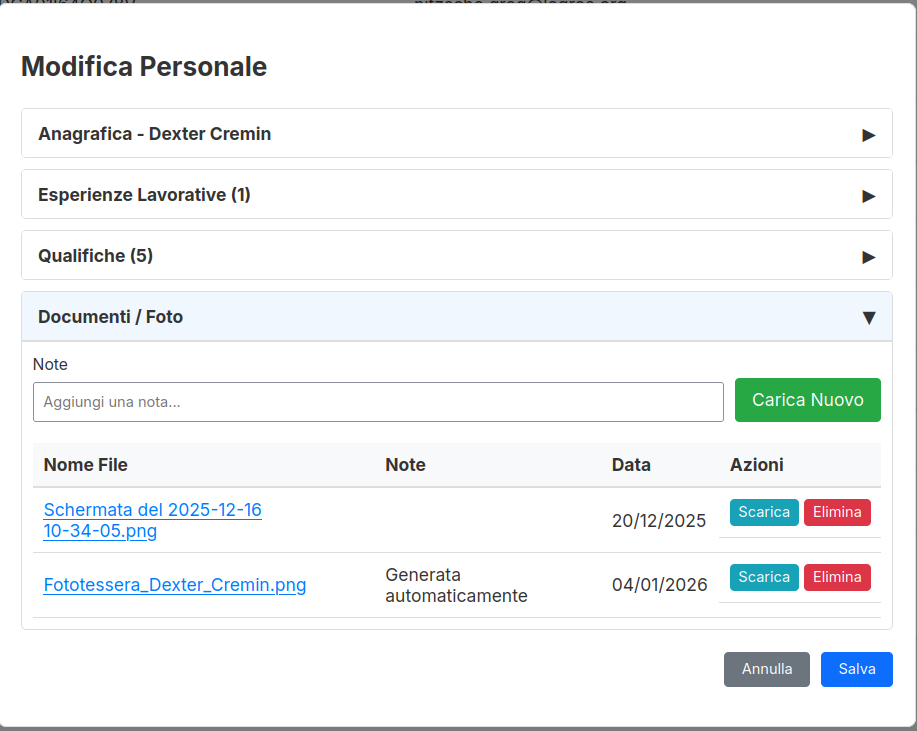The image size is (917, 731).
Task: Click the Data column header
Action: [x=631, y=465]
